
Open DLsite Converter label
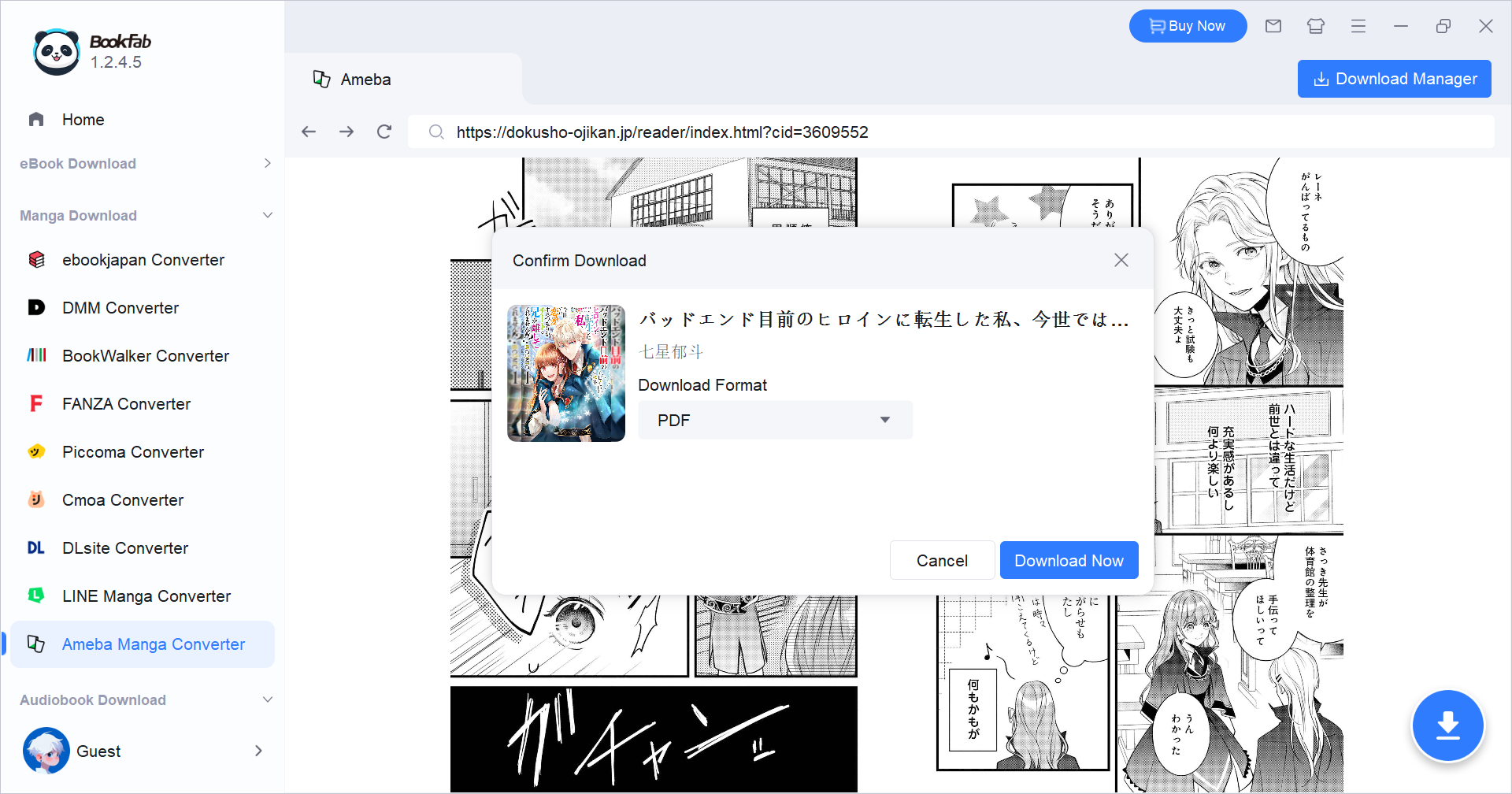point(125,547)
